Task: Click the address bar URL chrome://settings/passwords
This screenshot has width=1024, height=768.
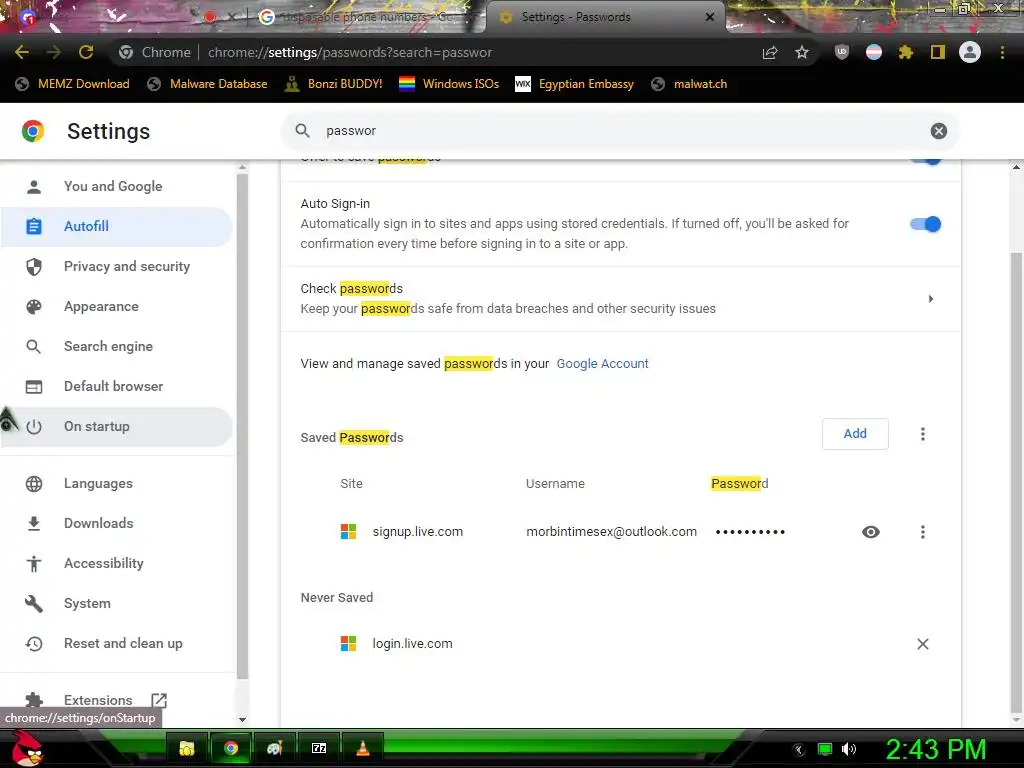Action: point(350,52)
